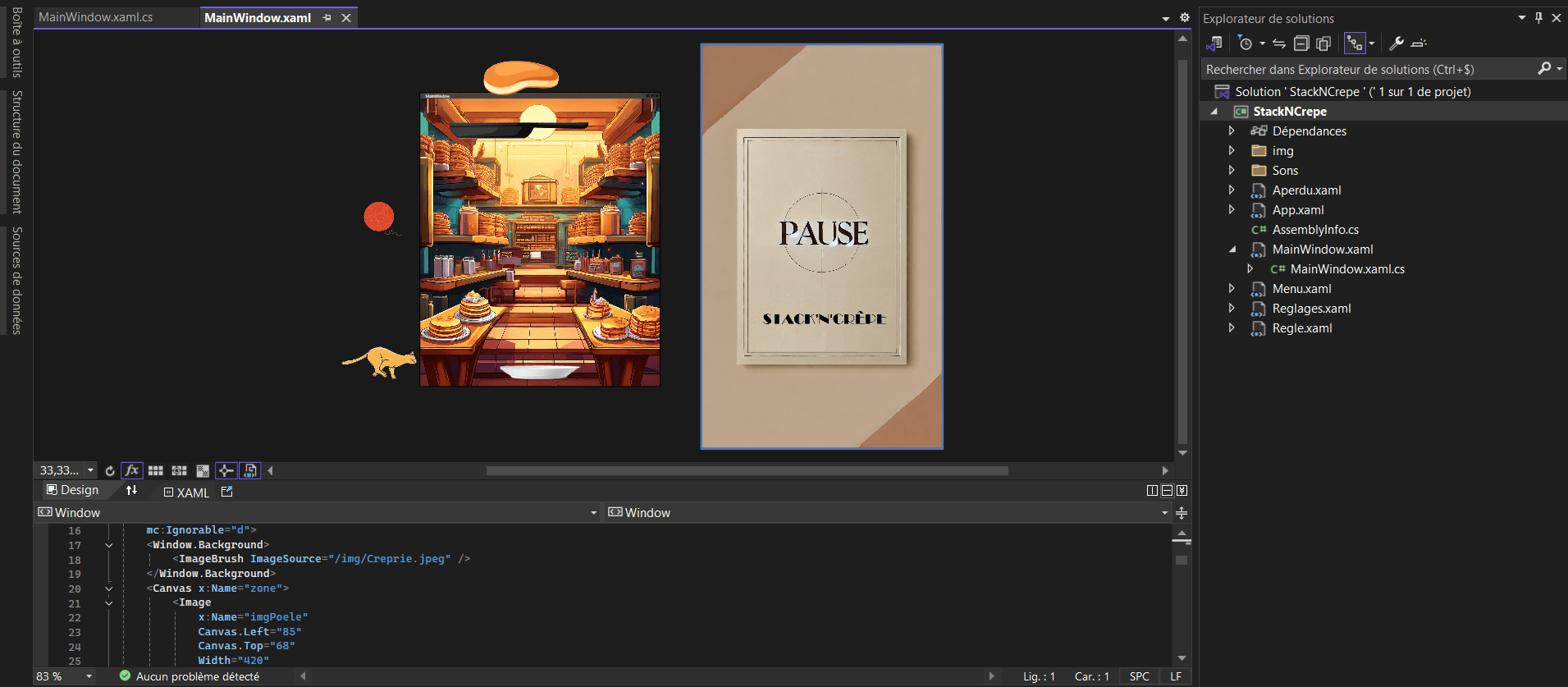Sync Solution Explorer with active document

pos(1279,44)
